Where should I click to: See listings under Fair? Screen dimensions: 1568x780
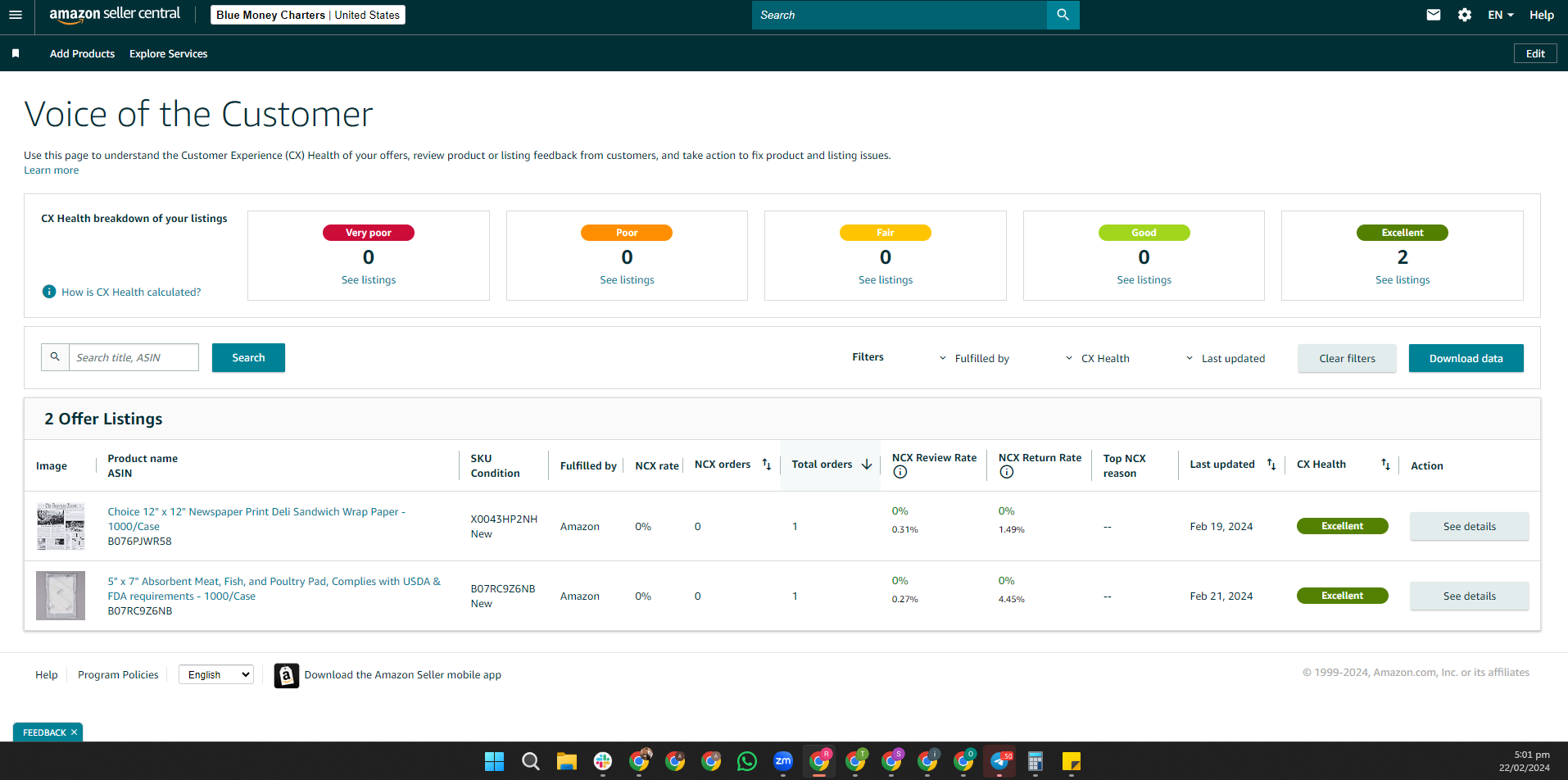886,279
